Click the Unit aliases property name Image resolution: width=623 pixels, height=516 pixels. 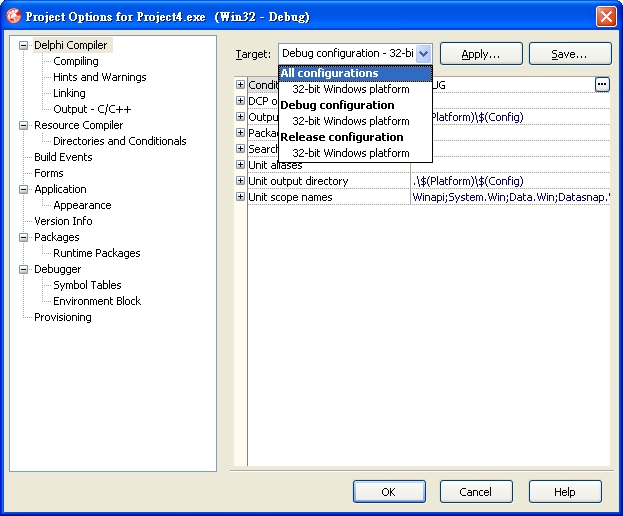point(275,165)
